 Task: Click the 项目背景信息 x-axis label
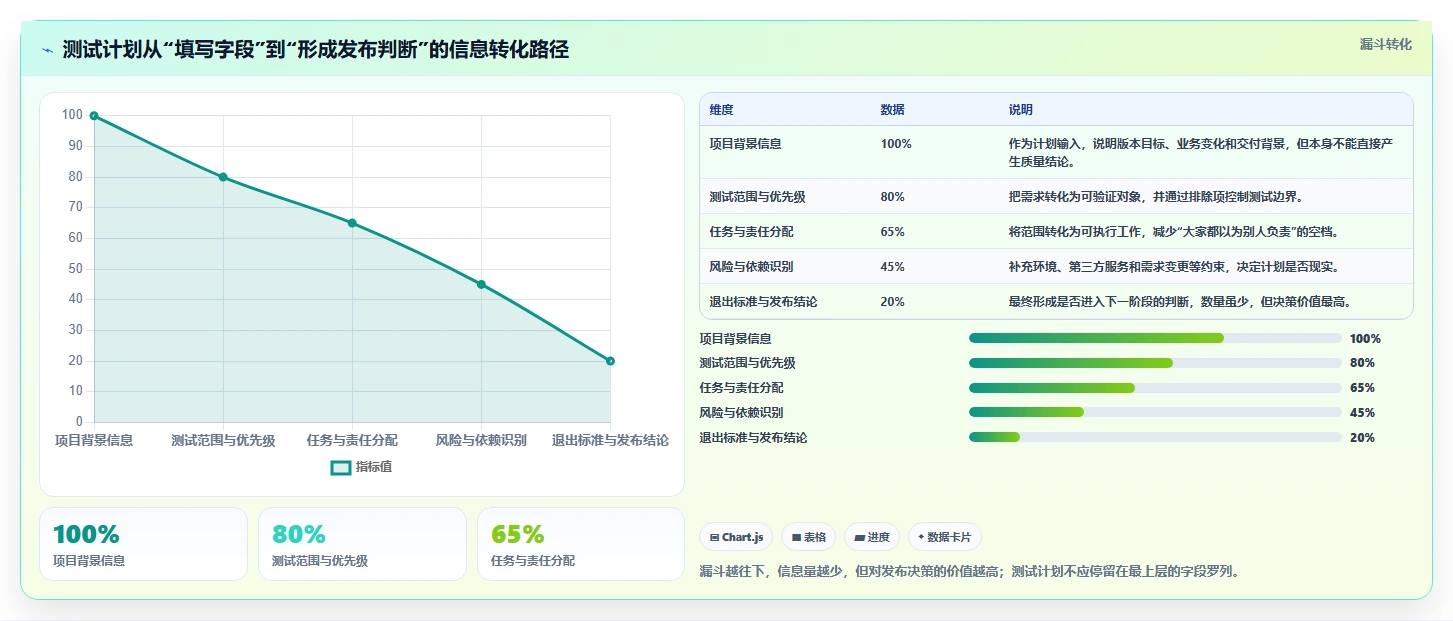pyautogui.click(x=94, y=440)
